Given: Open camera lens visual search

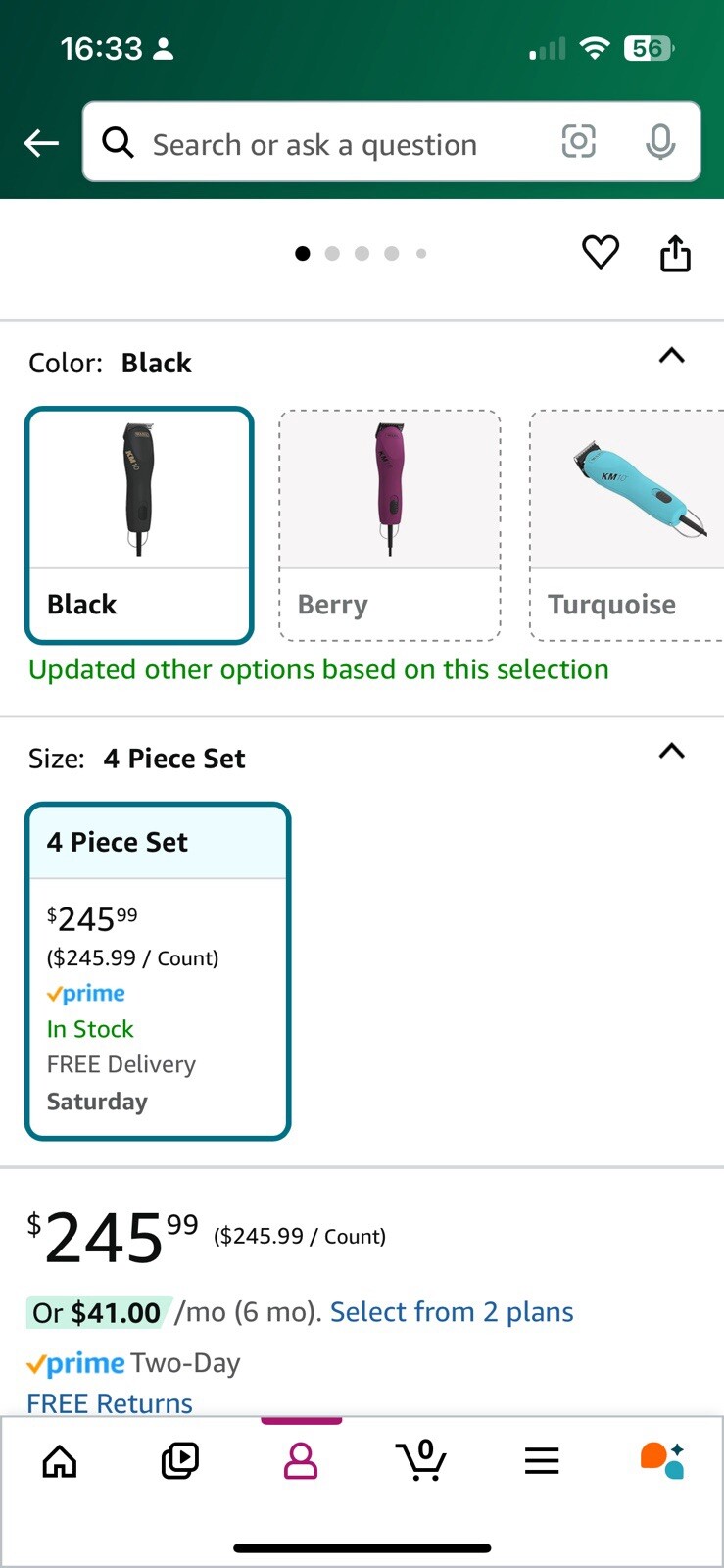Looking at the screenshot, I should 578,142.
